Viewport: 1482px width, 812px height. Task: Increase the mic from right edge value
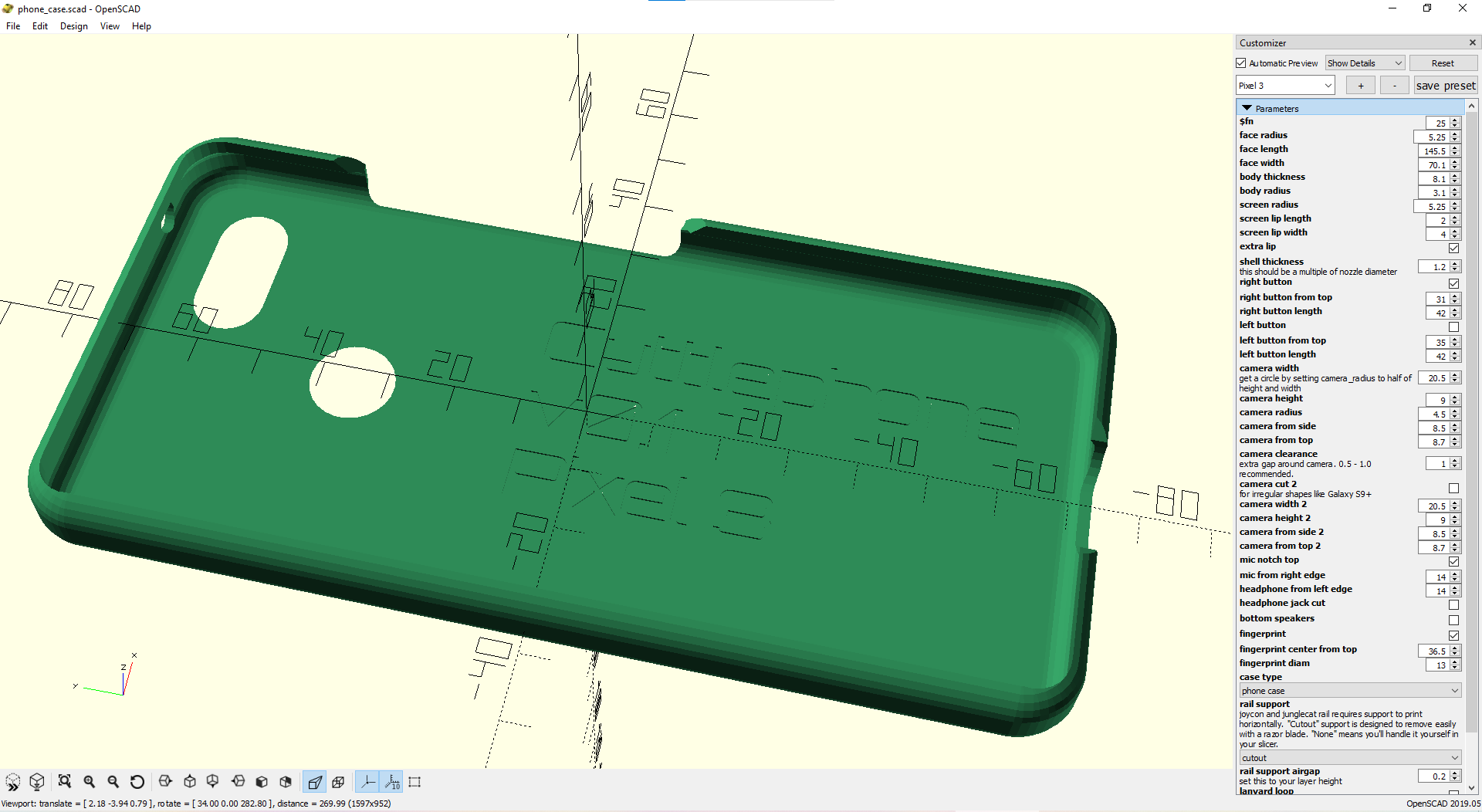coord(1455,574)
